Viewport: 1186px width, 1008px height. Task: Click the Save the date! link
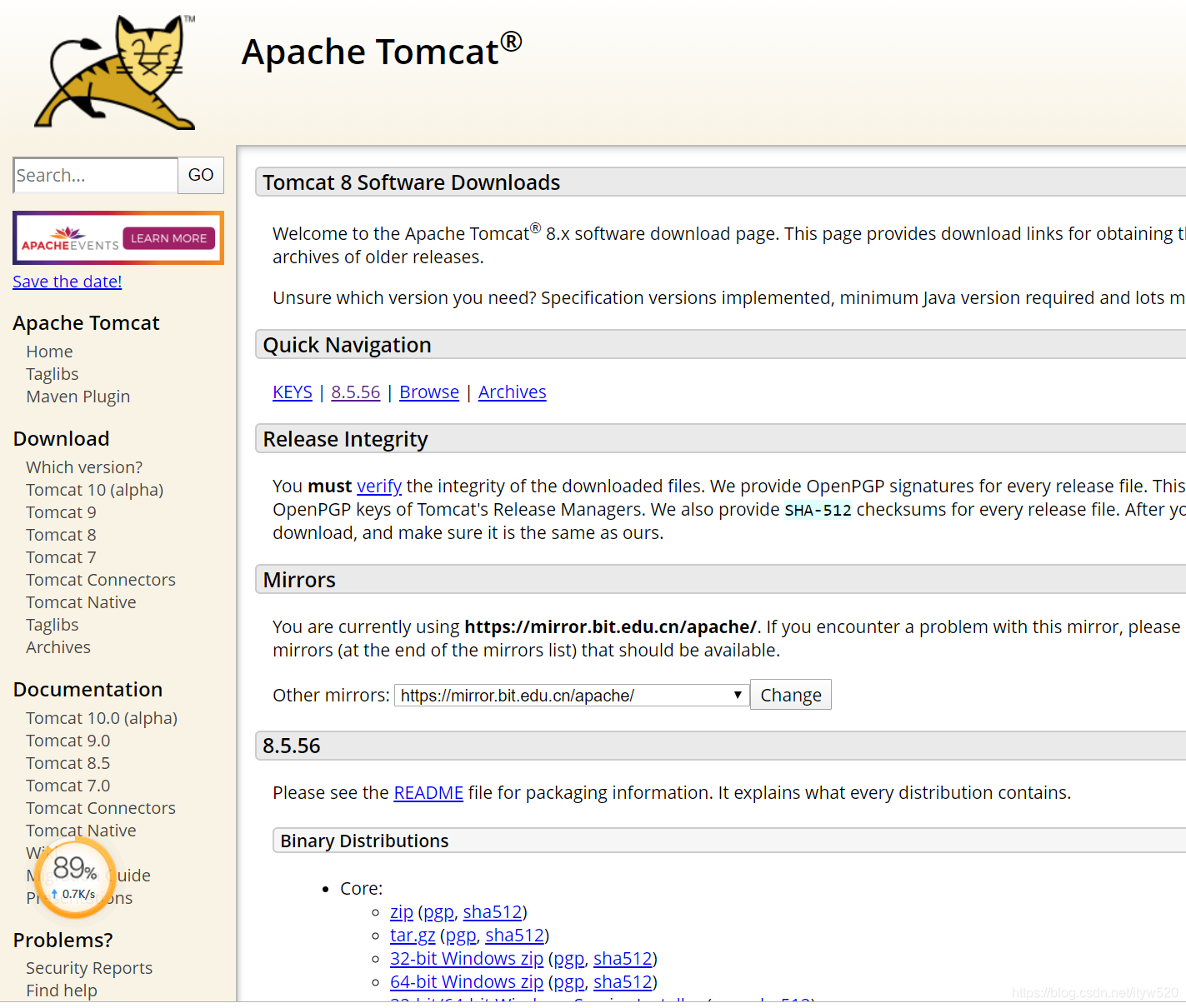pos(67,281)
